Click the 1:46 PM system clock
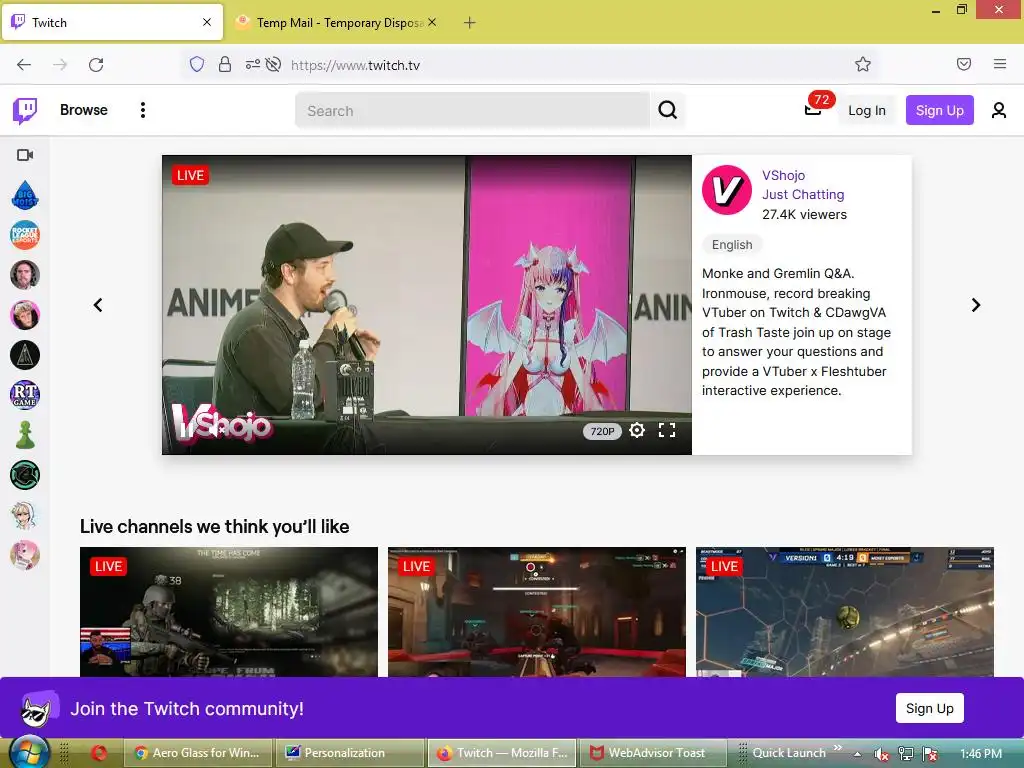 click(x=981, y=754)
